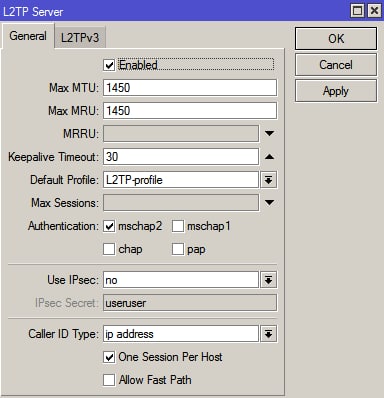
Task: Click the IPsec Secret useruser field
Action: coord(190,303)
